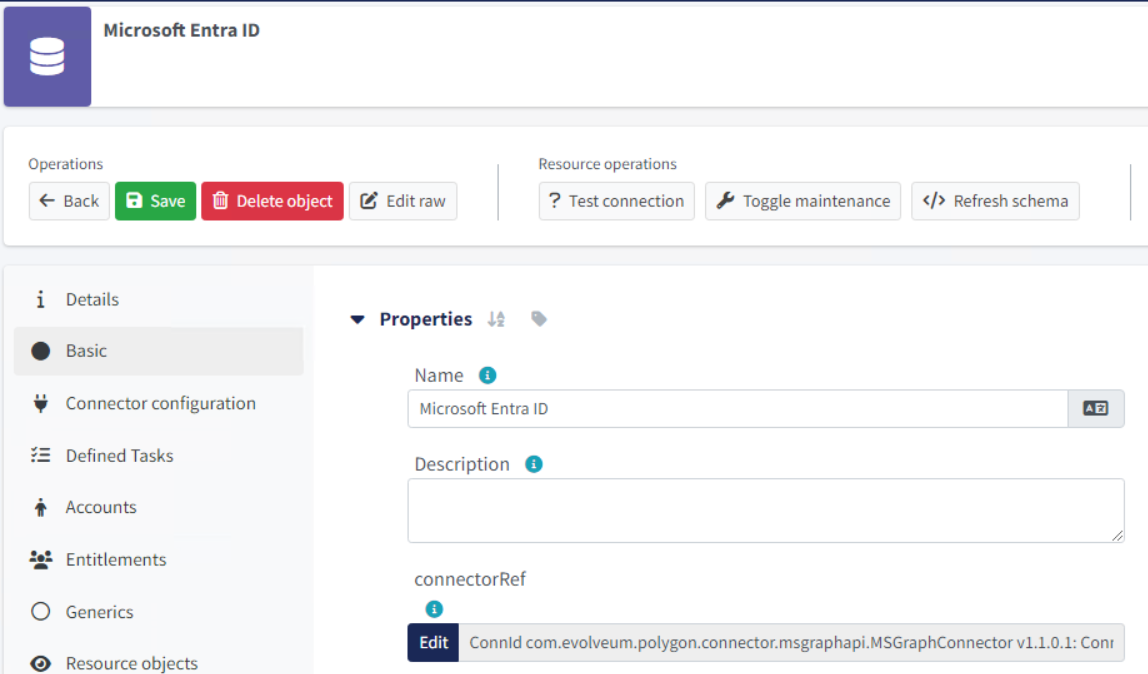Click the Name input field
The height and width of the screenshot is (674, 1148).
click(737, 409)
